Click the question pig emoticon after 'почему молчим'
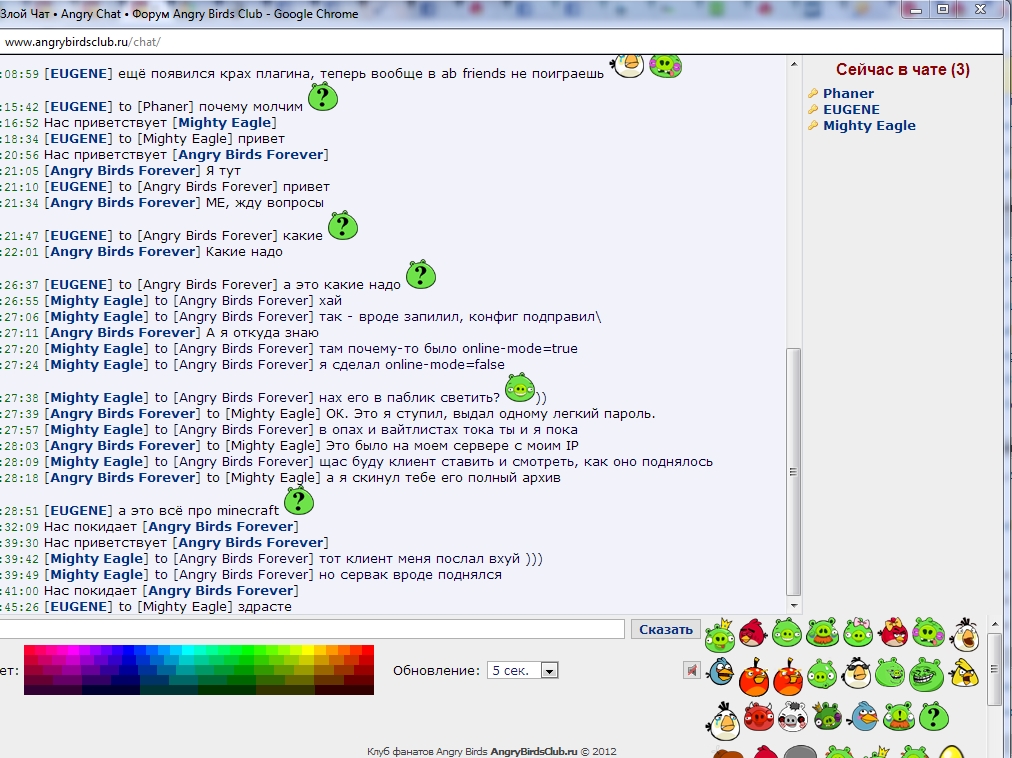The width and height of the screenshot is (1012, 758). click(x=323, y=97)
